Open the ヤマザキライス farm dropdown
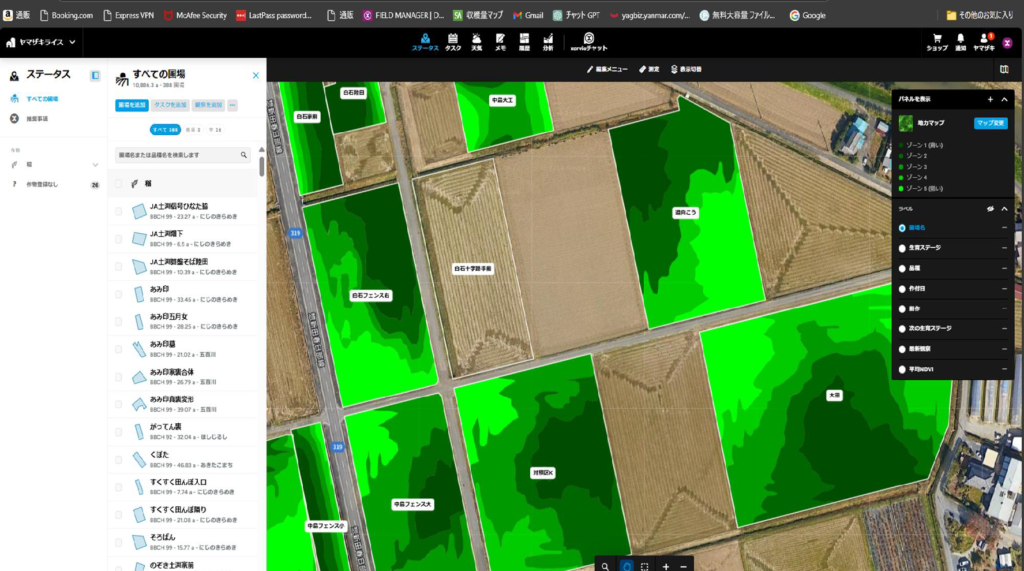The image size is (1024, 571). [x=41, y=43]
